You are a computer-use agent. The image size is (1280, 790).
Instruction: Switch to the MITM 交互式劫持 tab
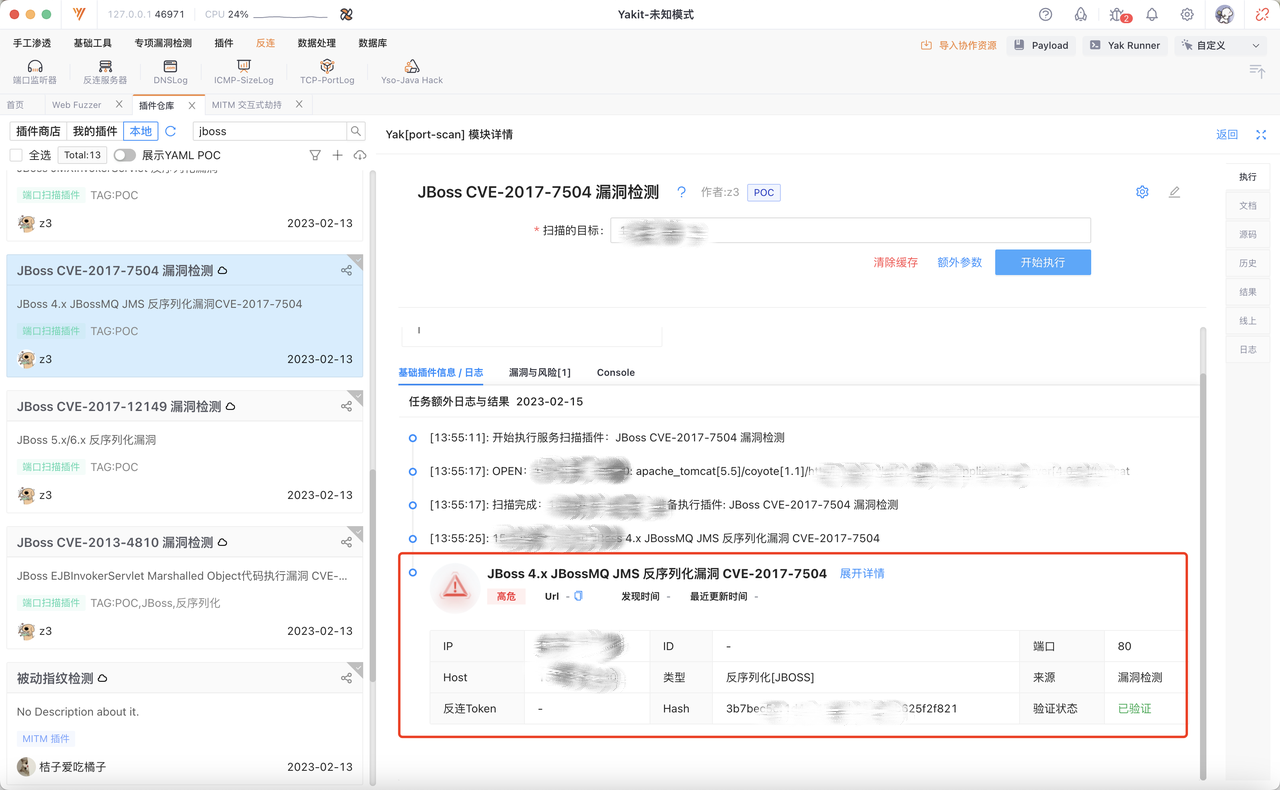click(247, 105)
